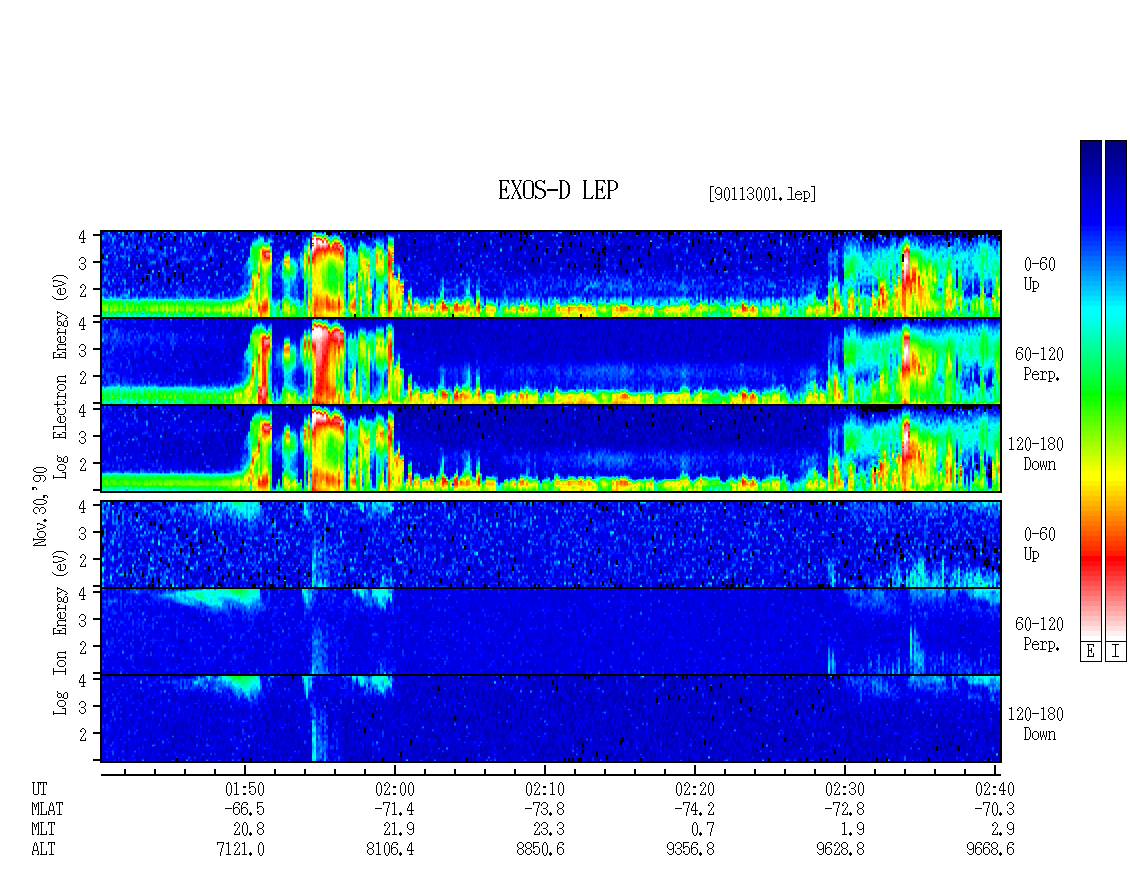1130x875 pixels.
Task: Click the MLAT value -71.4
Action: pos(394,809)
